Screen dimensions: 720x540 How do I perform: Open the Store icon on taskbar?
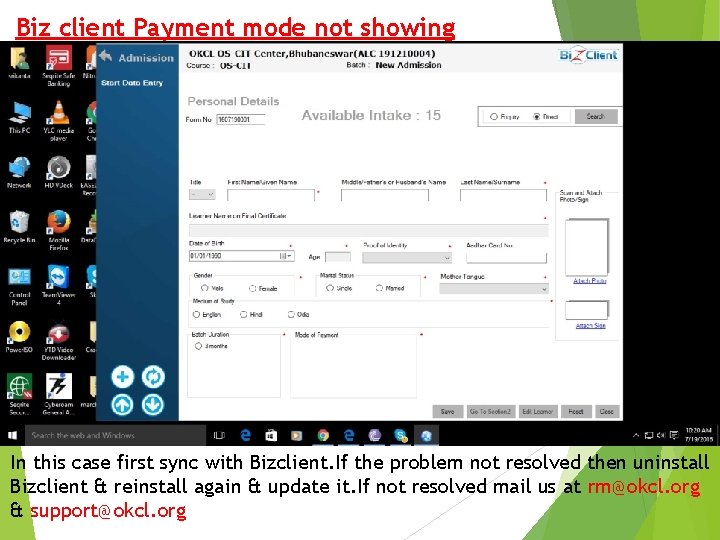(x=271, y=435)
